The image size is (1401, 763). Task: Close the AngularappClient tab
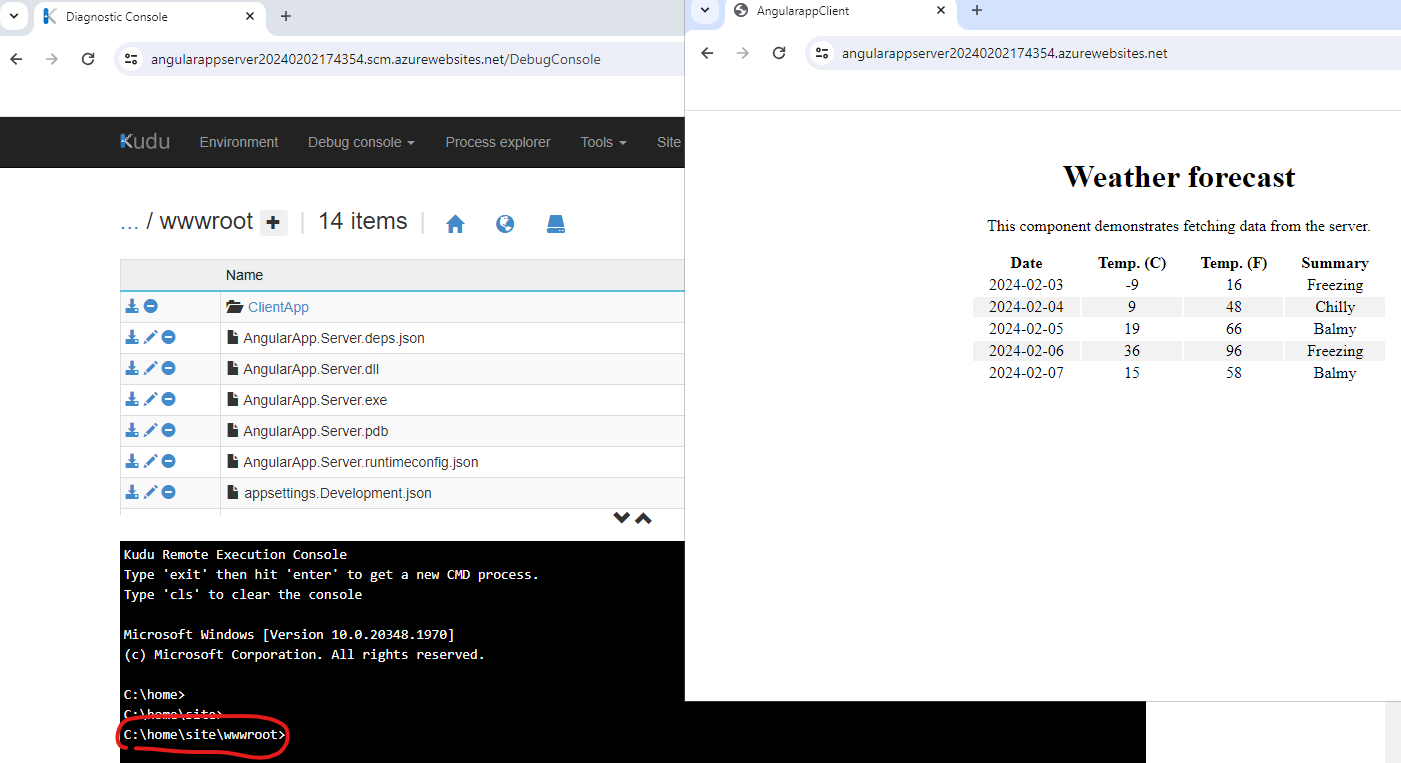940,10
